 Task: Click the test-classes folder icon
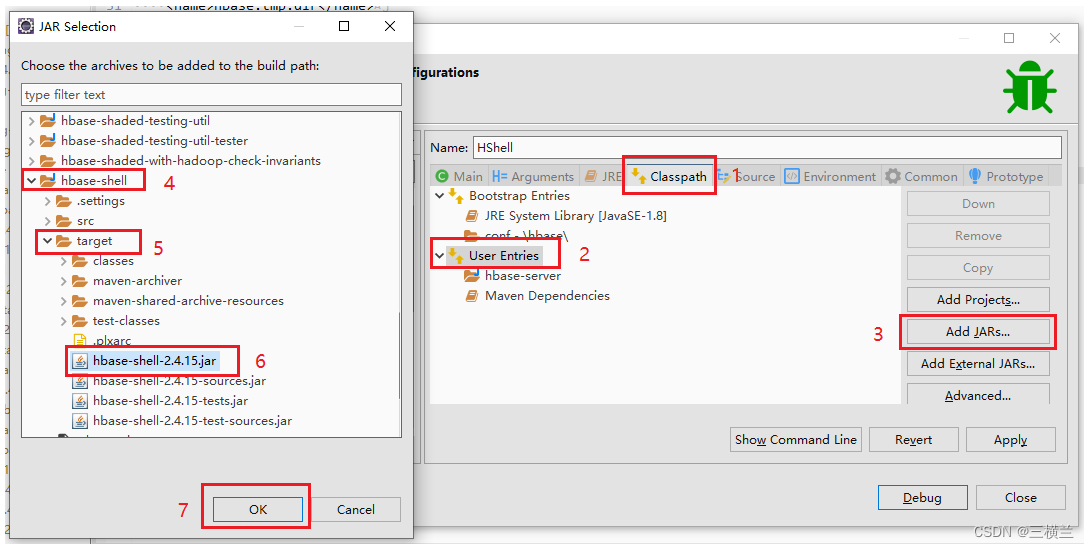point(80,321)
